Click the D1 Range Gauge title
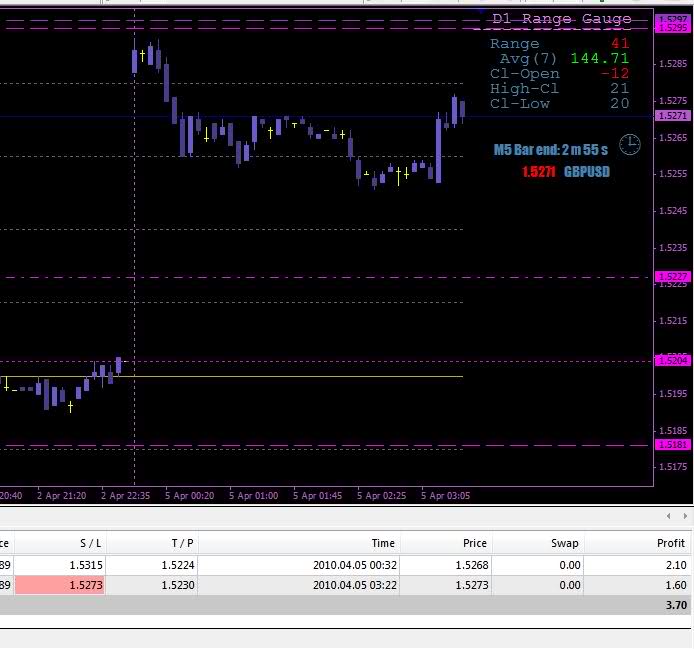Image resolution: width=694 pixels, height=649 pixels. point(562,19)
